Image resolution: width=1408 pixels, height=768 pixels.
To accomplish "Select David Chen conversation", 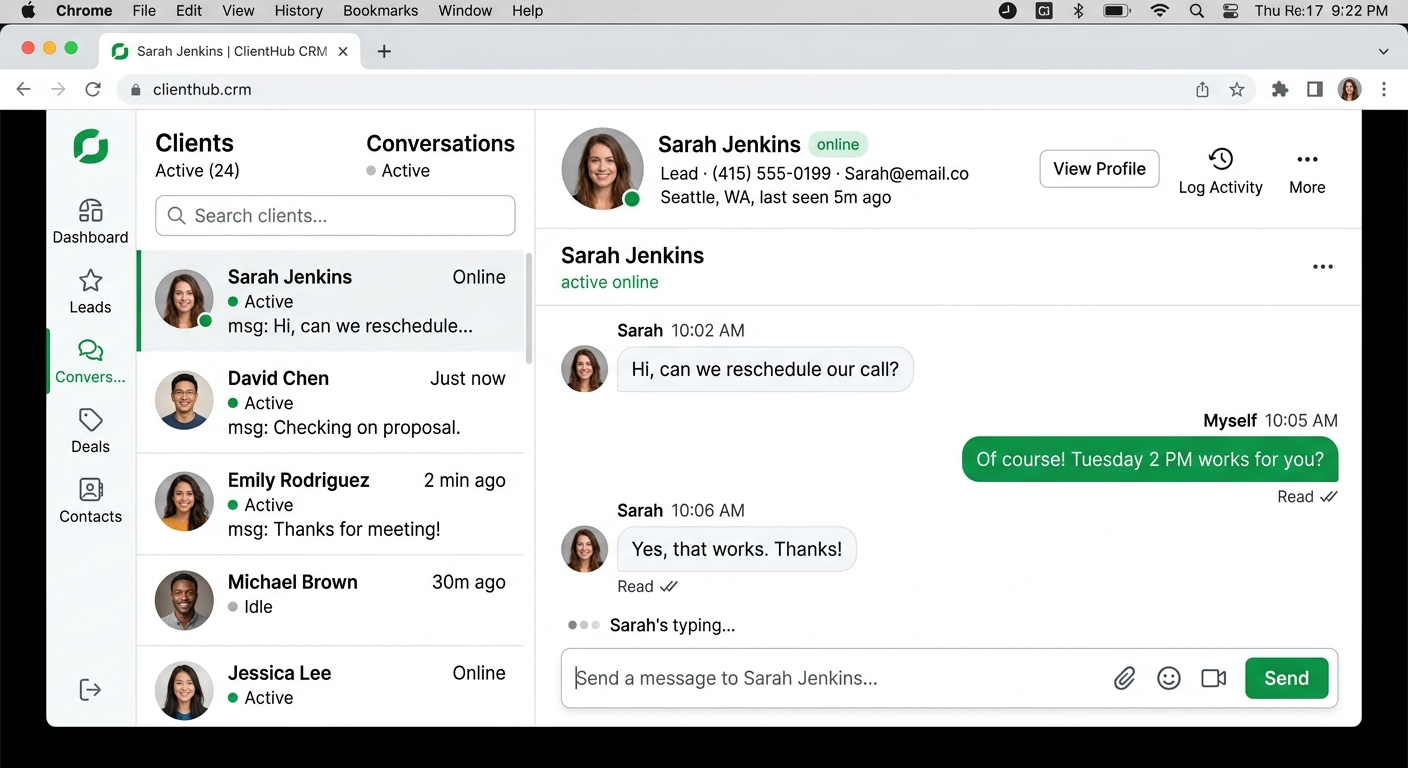I will click(x=331, y=403).
